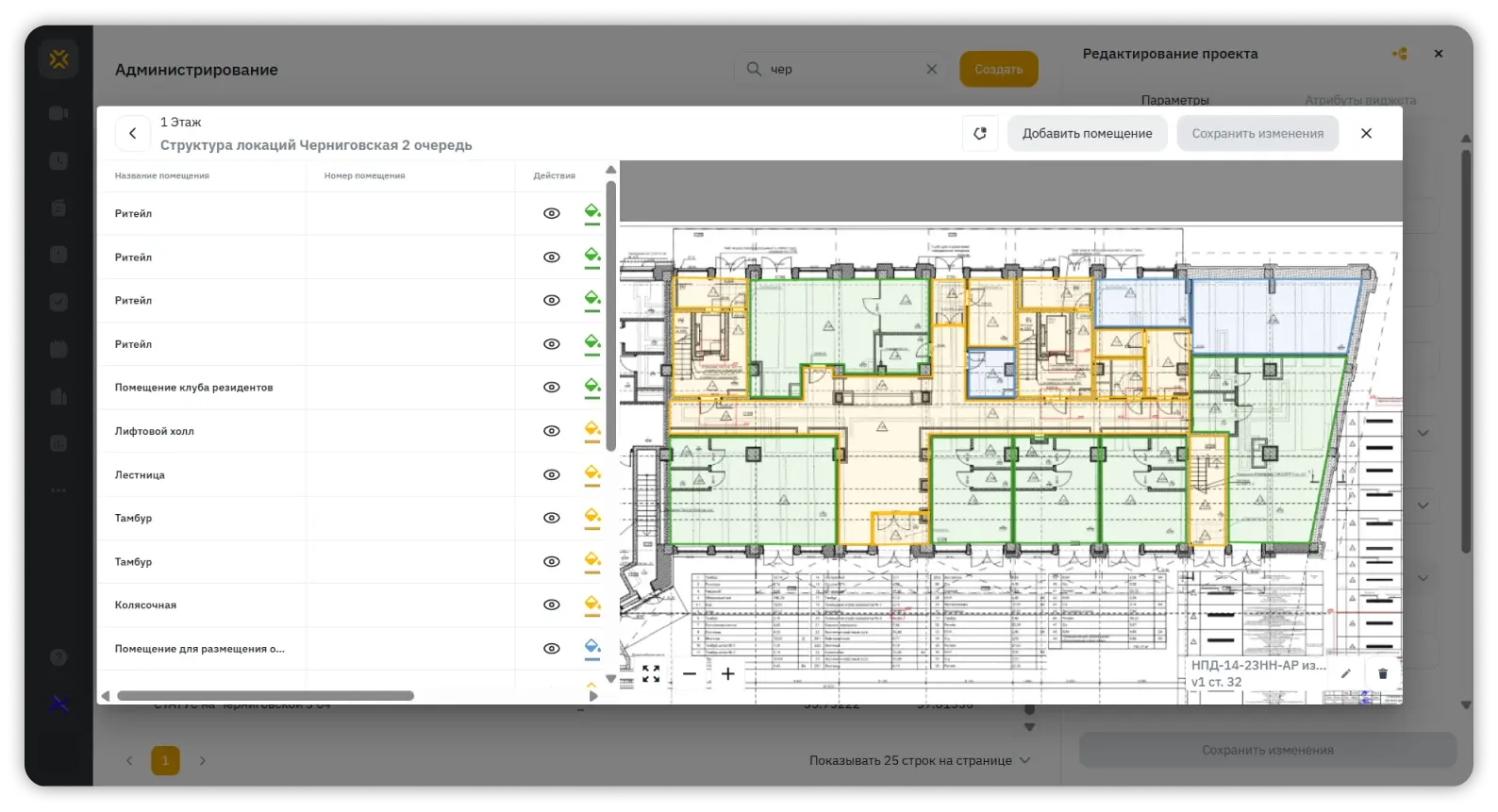
Task: Switch to the Параметры tab
Action: pyautogui.click(x=1174, y=100)
